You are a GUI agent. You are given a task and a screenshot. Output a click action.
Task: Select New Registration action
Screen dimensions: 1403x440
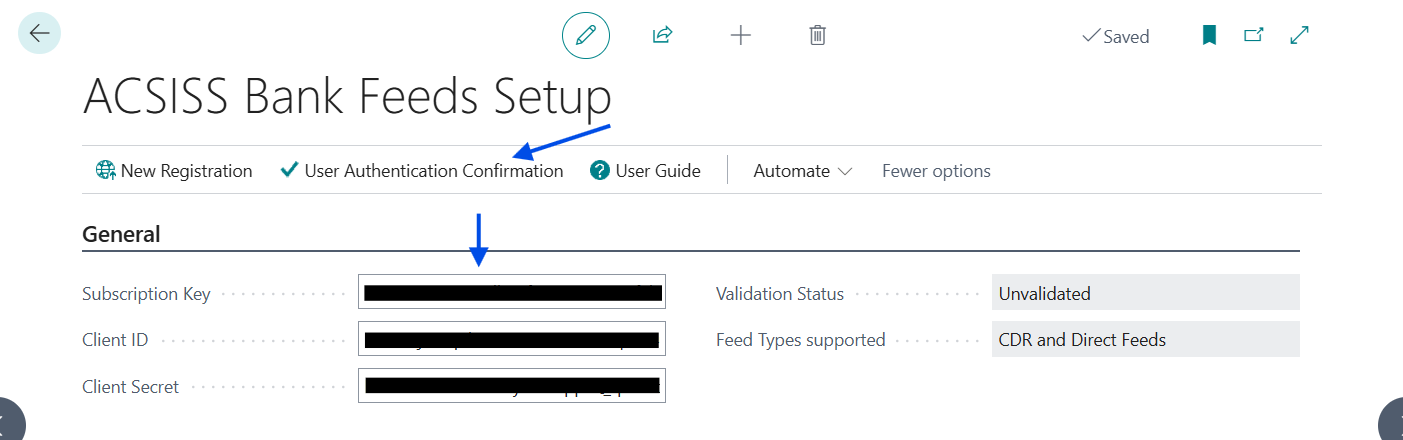click(174, 171)
